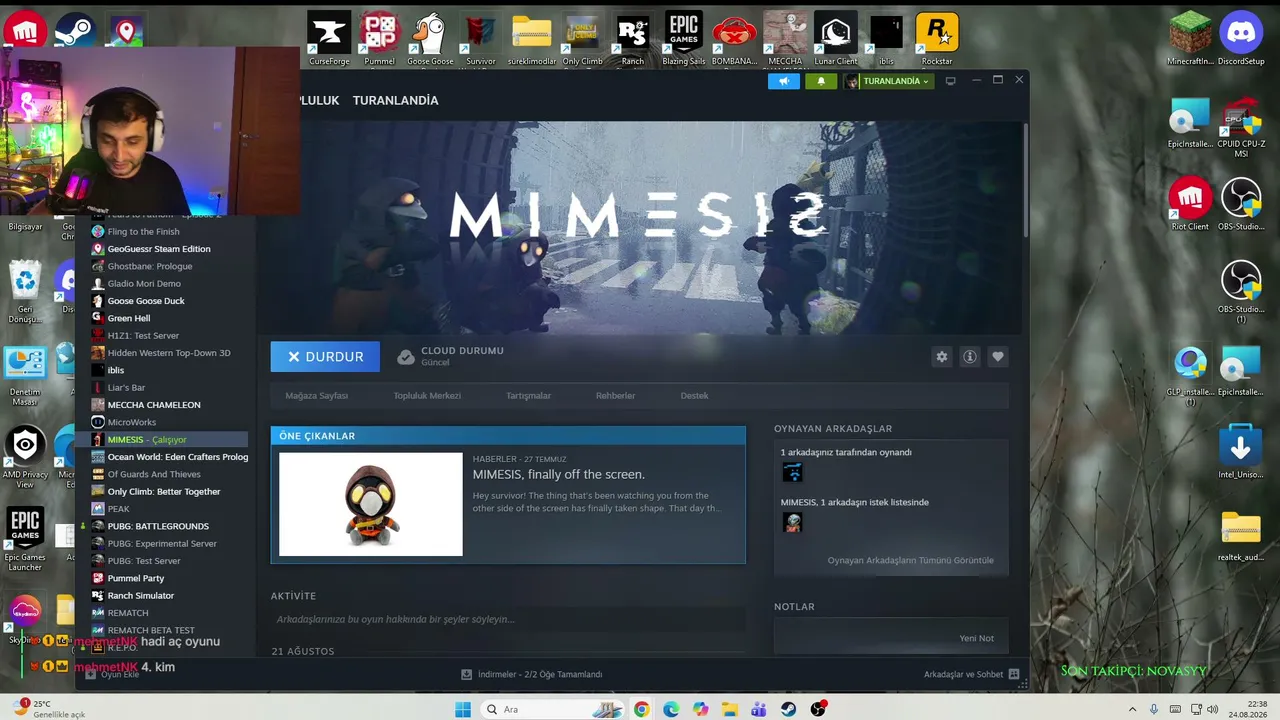This screenshot has width=1280, height=720.
Task: Open DiscordSetup desktop icon
Action: (1241, 40)
